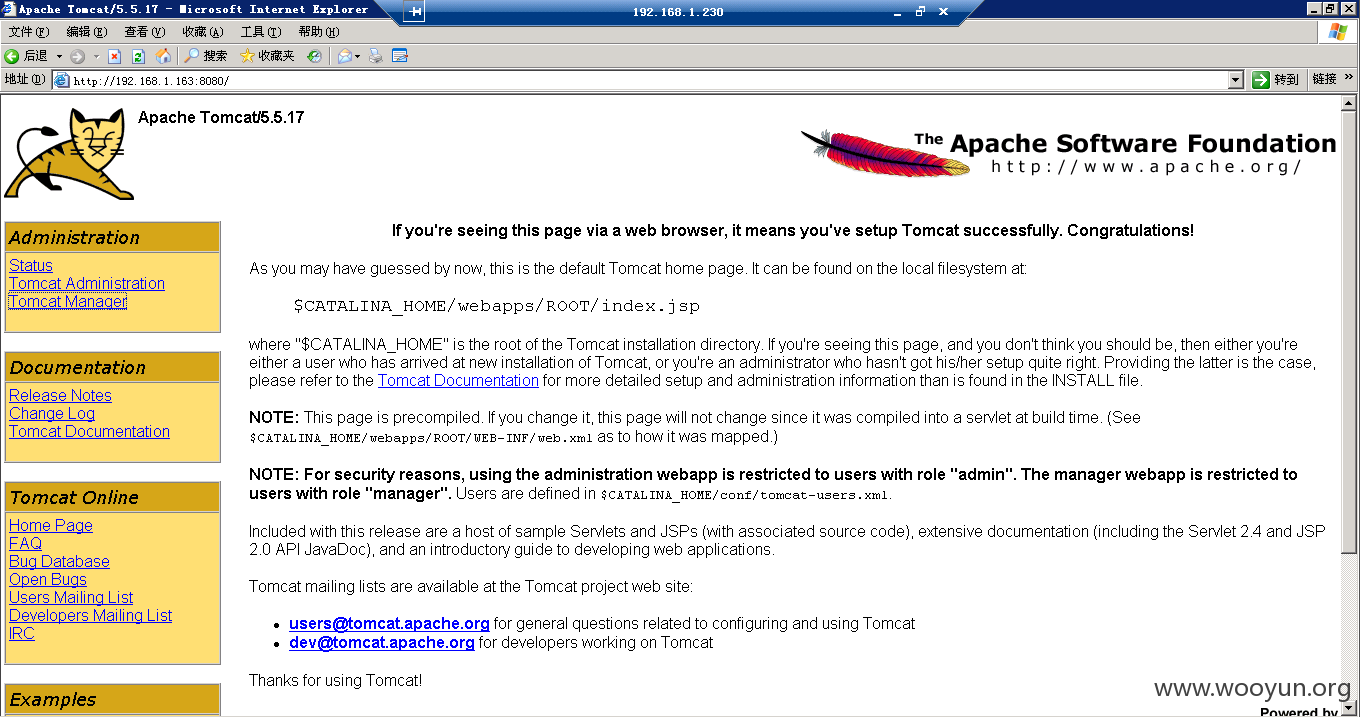
Task: Click the http://www.apache.org/ text in banner
Action: click(1146, 167)
